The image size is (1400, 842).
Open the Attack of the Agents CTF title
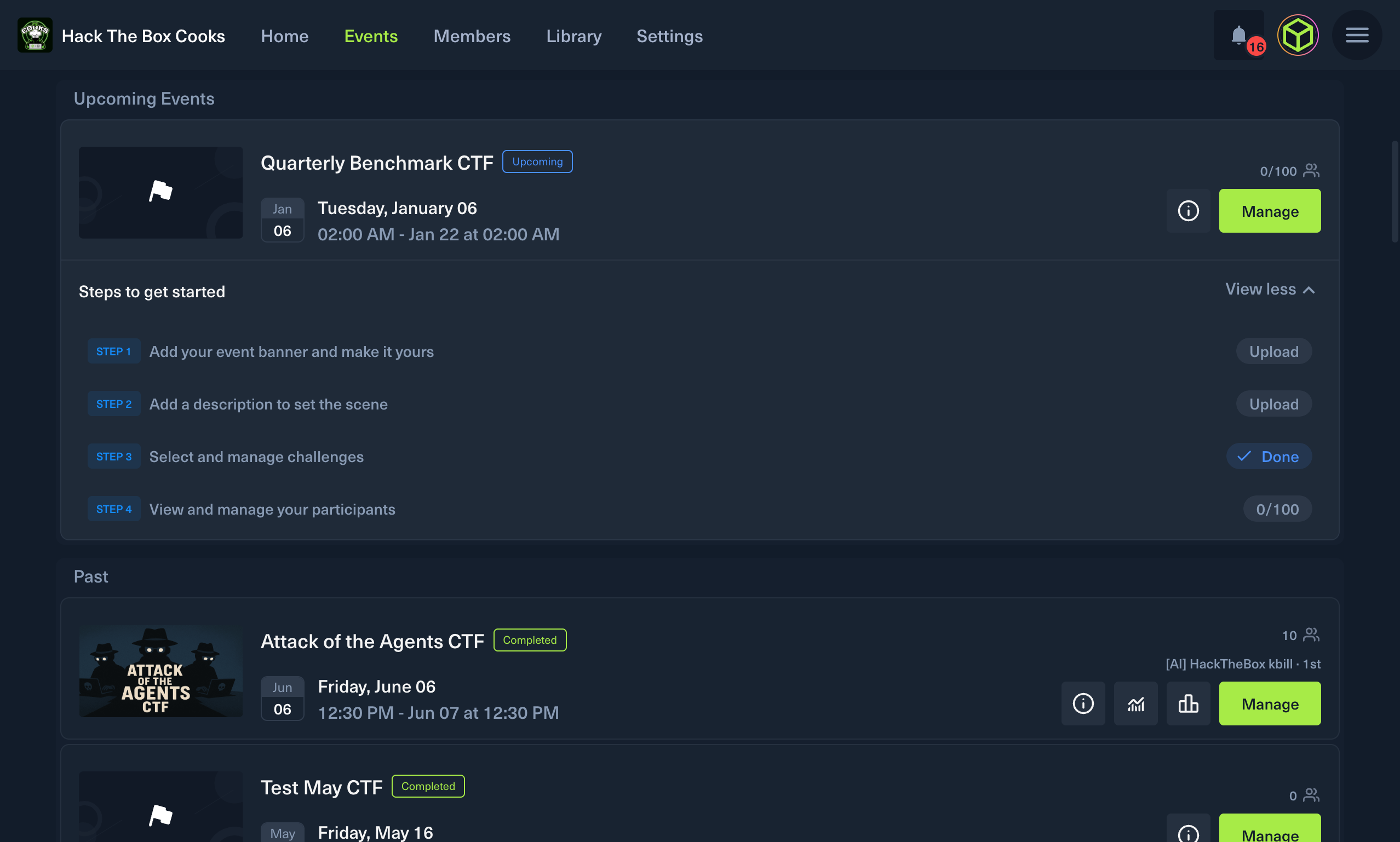coord(372,641)
